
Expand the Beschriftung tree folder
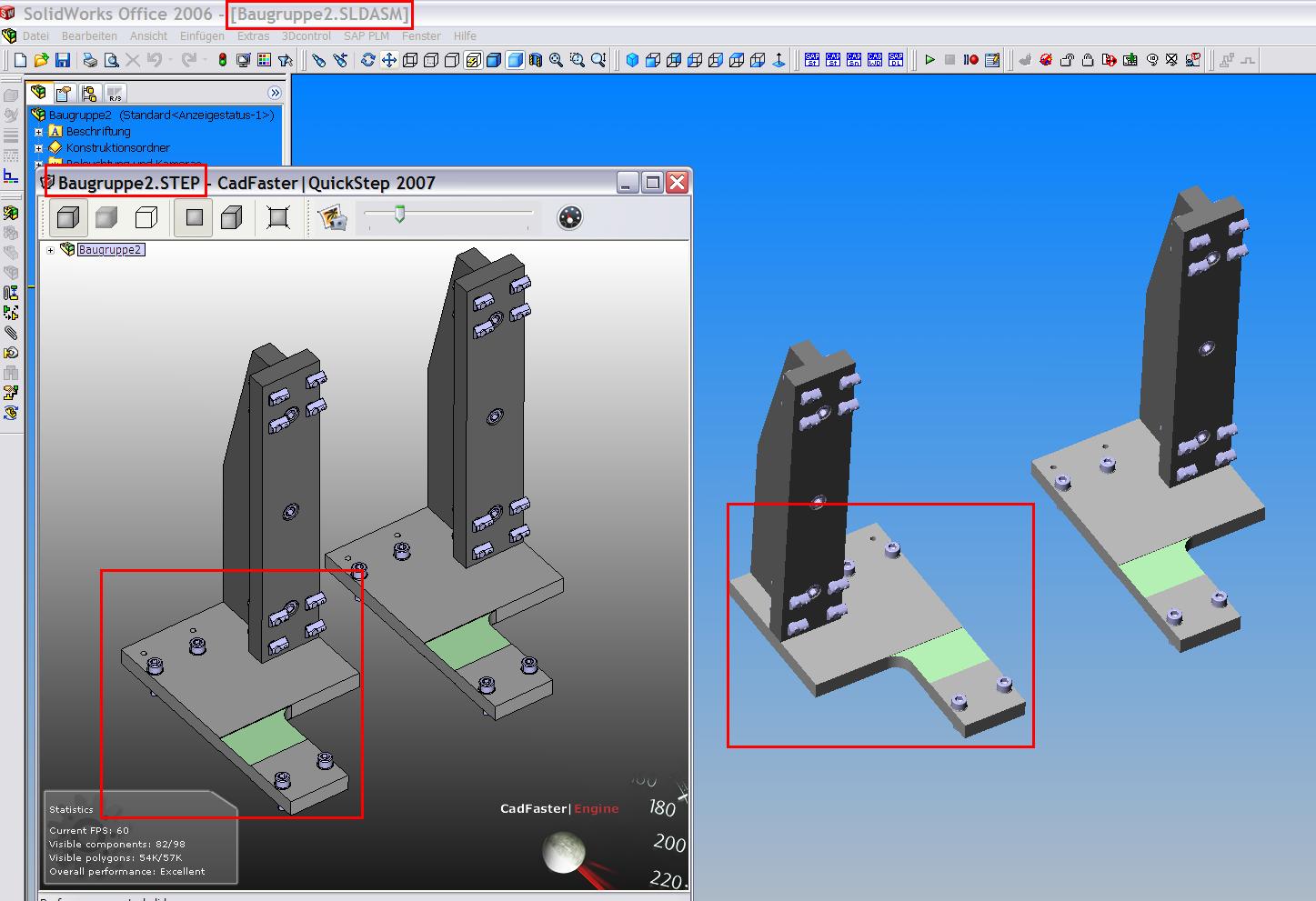pyautogui.click(x=38, y=132)
